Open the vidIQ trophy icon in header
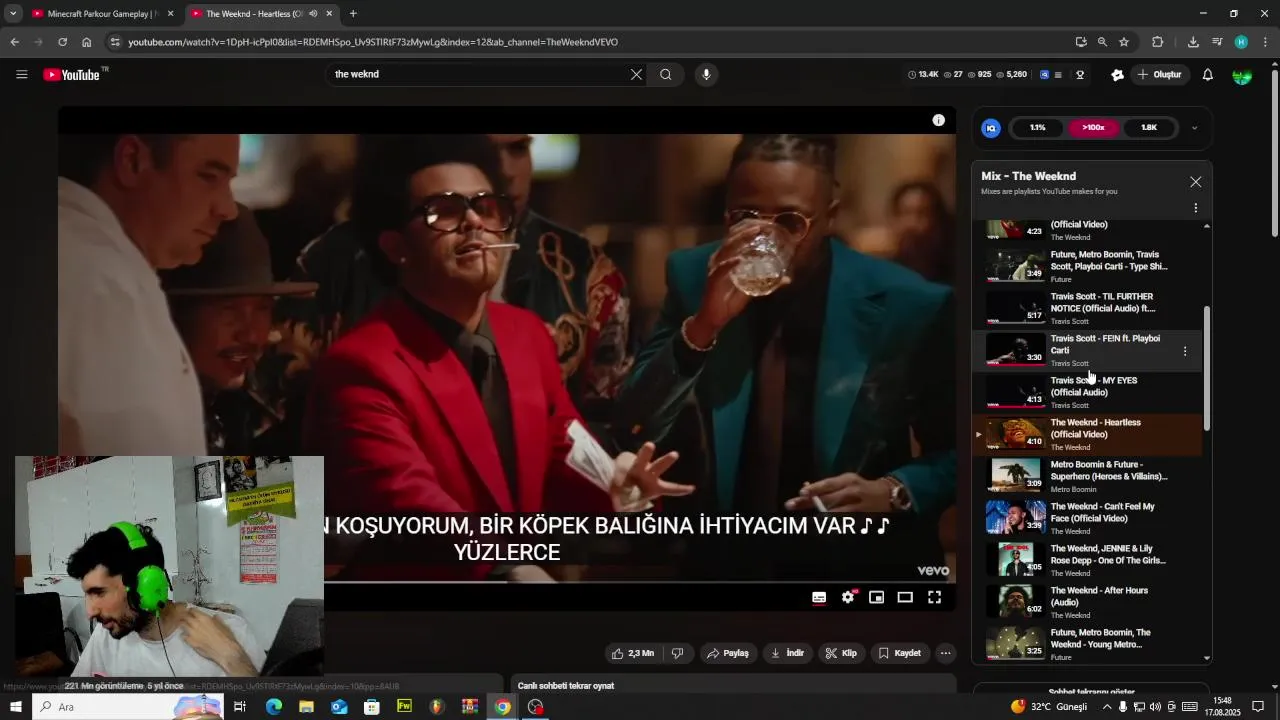 1080,75
